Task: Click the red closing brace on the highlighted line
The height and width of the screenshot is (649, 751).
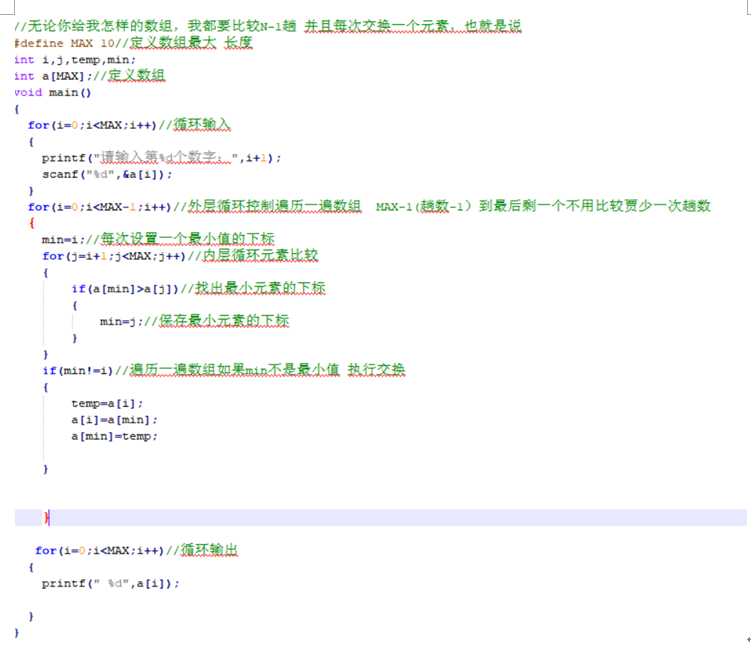Action: pyautogui.click(x=46, y=517)
